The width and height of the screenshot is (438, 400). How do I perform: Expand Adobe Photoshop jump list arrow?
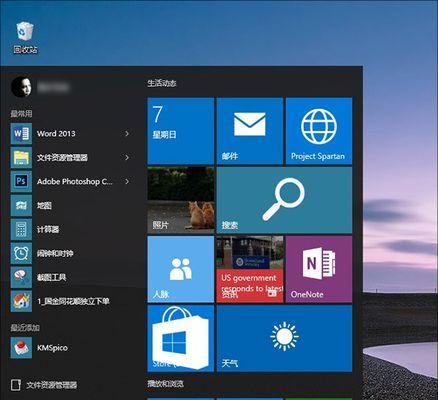[x=127, y=182]
